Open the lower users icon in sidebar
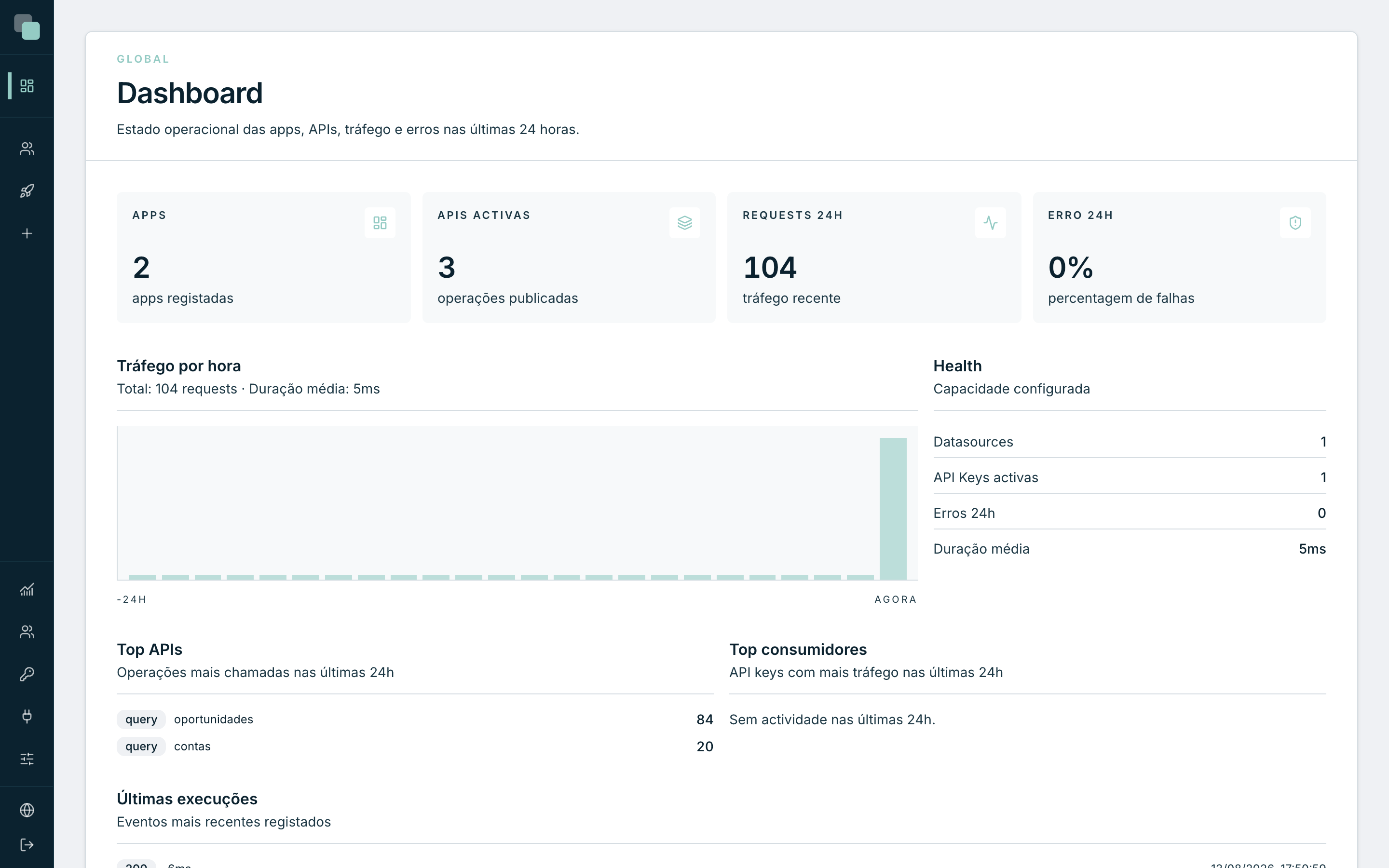 [x=27, y=632]
